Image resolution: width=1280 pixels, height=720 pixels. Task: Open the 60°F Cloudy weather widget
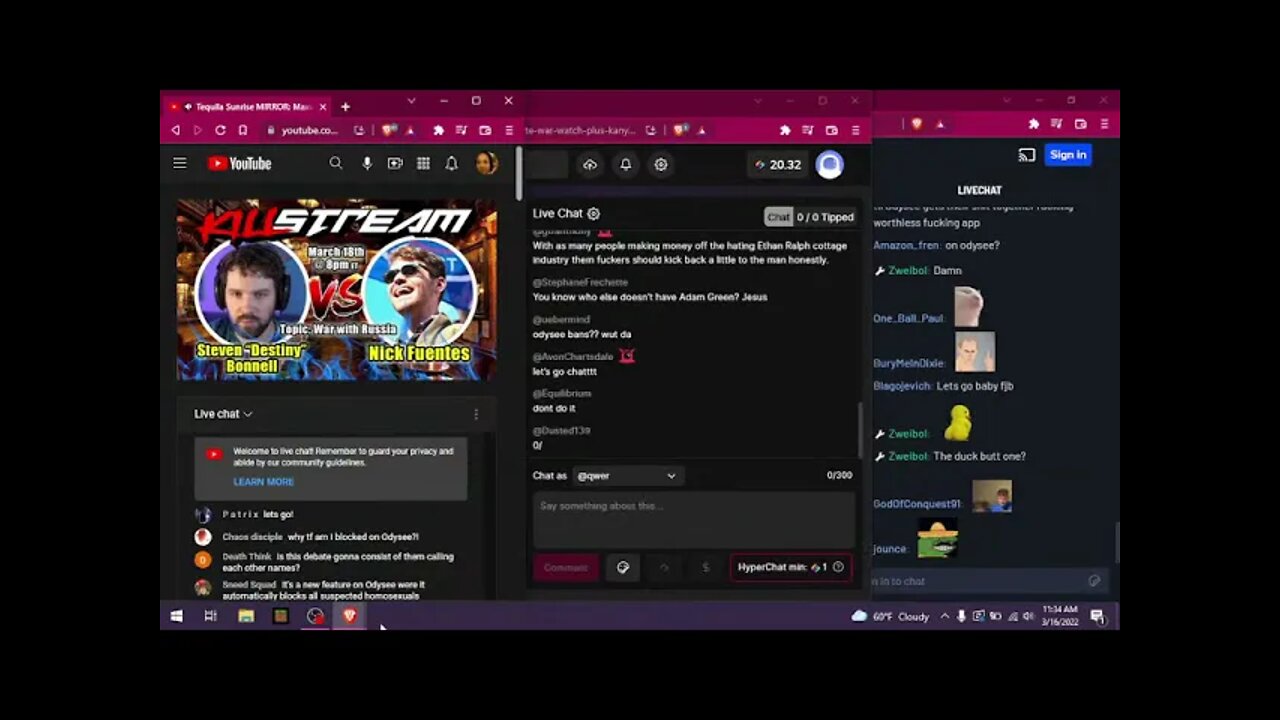(890, 616)
